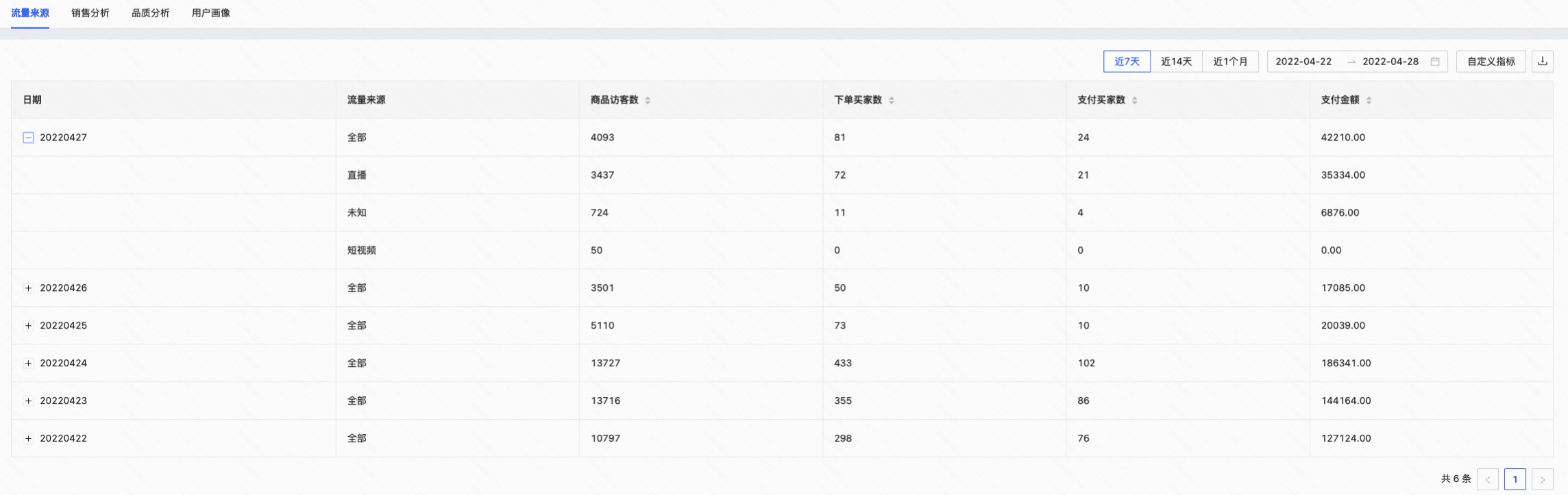This screenshot has height=495, width=1568.
Task: Click page number 1 button
Action: (x=1515, y=479)
